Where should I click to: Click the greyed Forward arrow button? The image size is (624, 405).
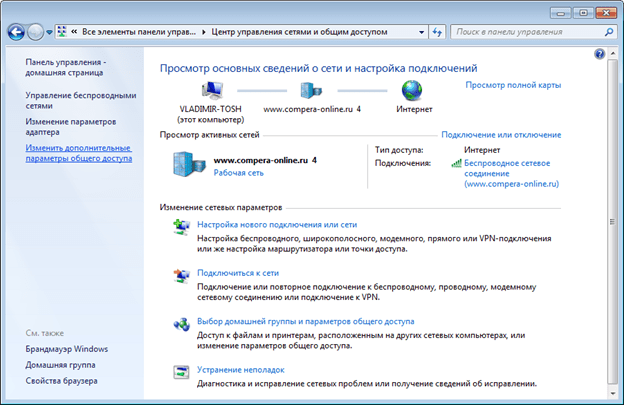tap(35, 32)
